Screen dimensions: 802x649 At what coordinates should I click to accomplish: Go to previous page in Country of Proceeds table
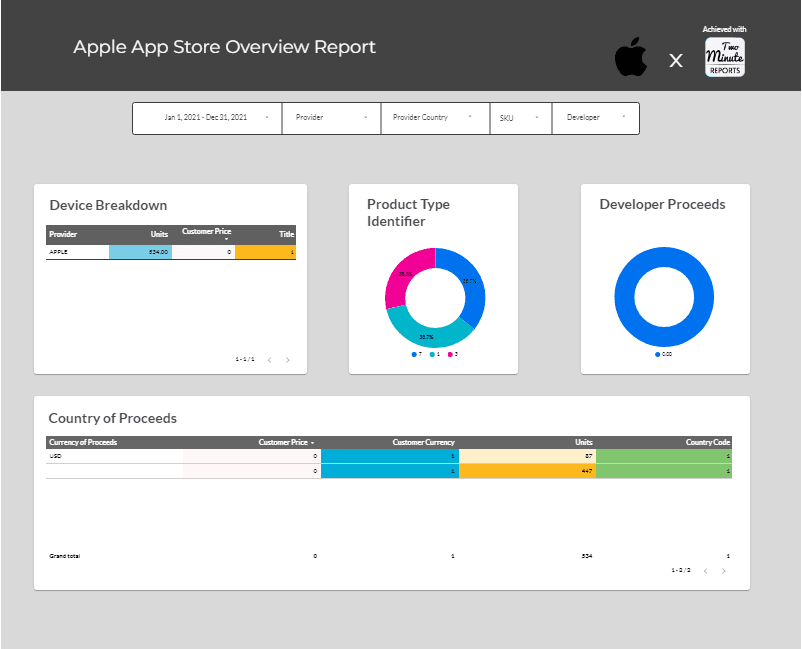coord(705,571)
